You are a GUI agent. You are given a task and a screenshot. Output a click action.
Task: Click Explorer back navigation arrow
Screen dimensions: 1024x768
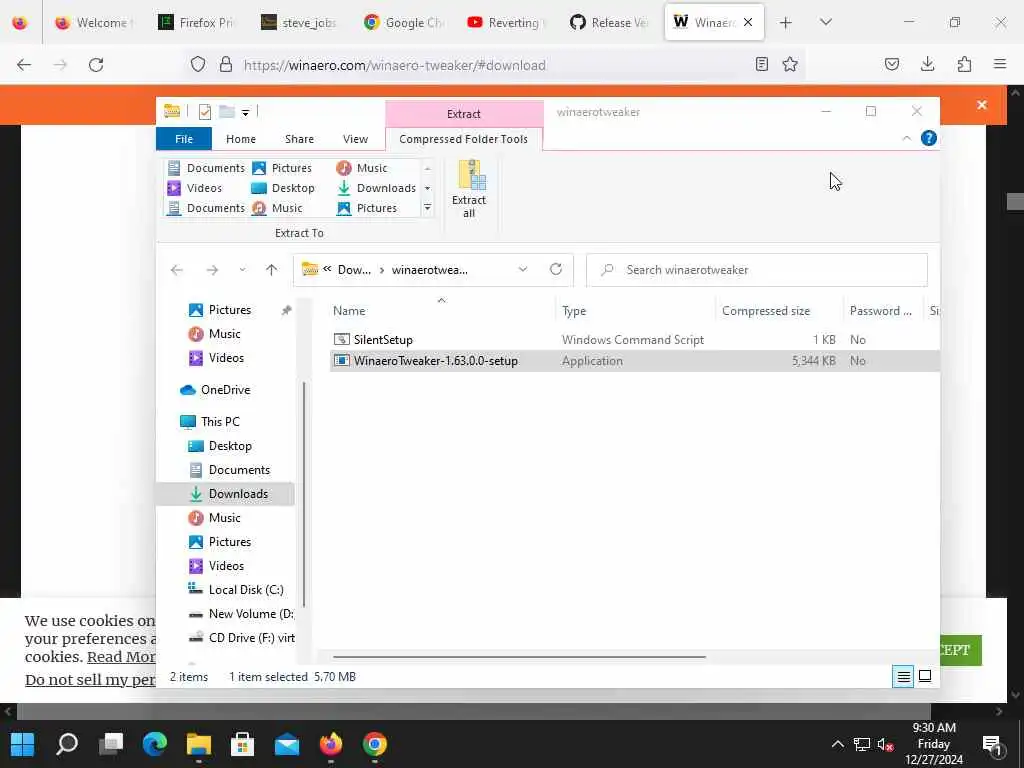click(x=177, y=270)
